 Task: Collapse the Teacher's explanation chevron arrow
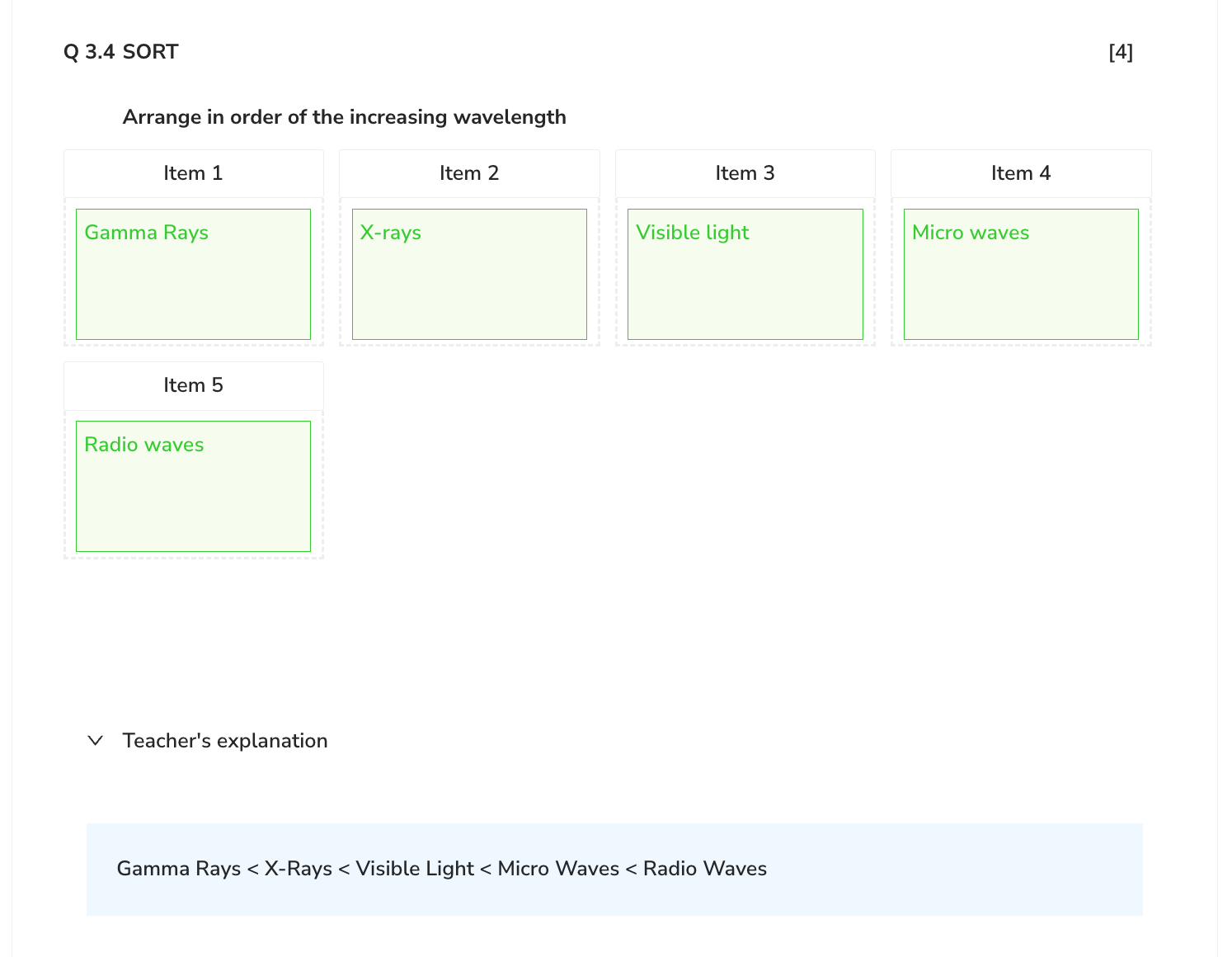point(96,741)
